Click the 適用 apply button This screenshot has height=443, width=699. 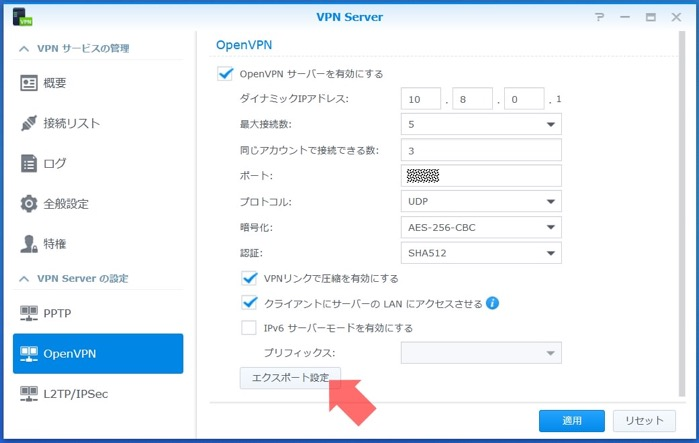click(x=572, y=421)
